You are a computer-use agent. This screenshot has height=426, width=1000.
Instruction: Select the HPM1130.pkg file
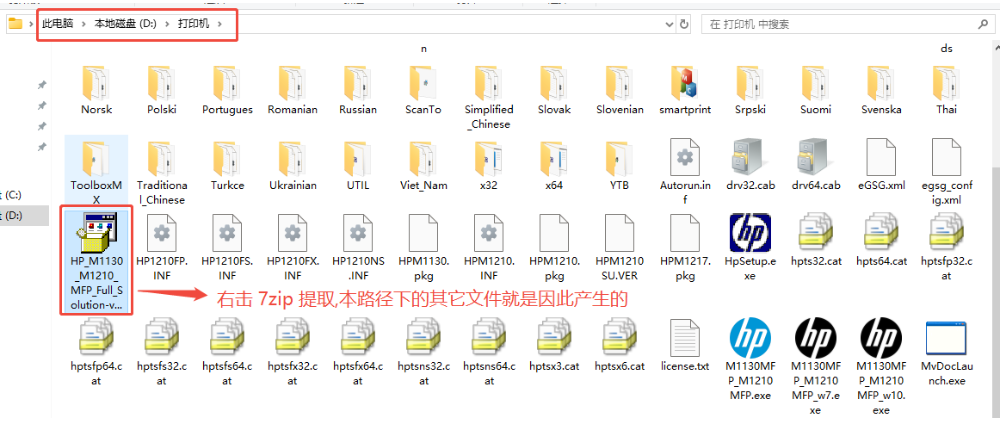(423, 248)
